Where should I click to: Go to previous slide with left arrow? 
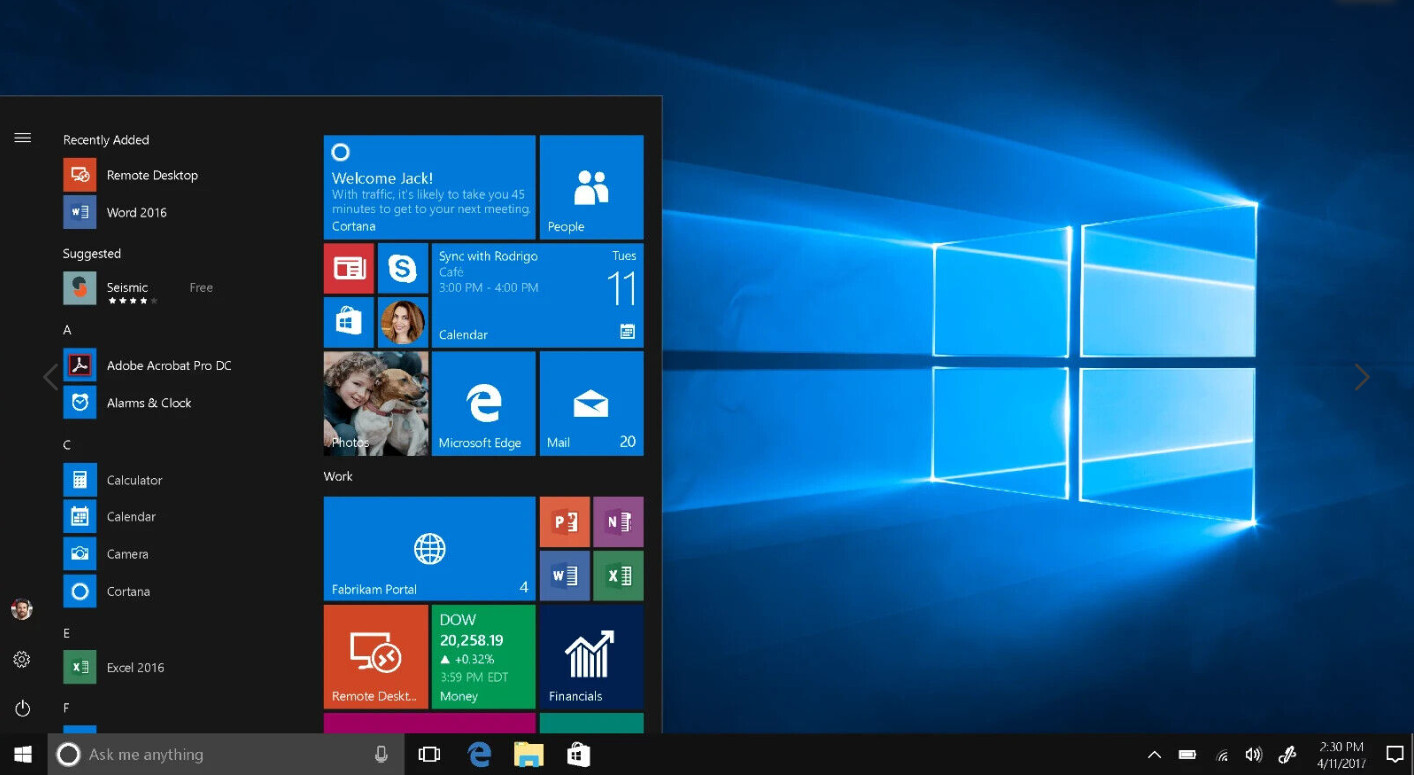click(50, 377)
